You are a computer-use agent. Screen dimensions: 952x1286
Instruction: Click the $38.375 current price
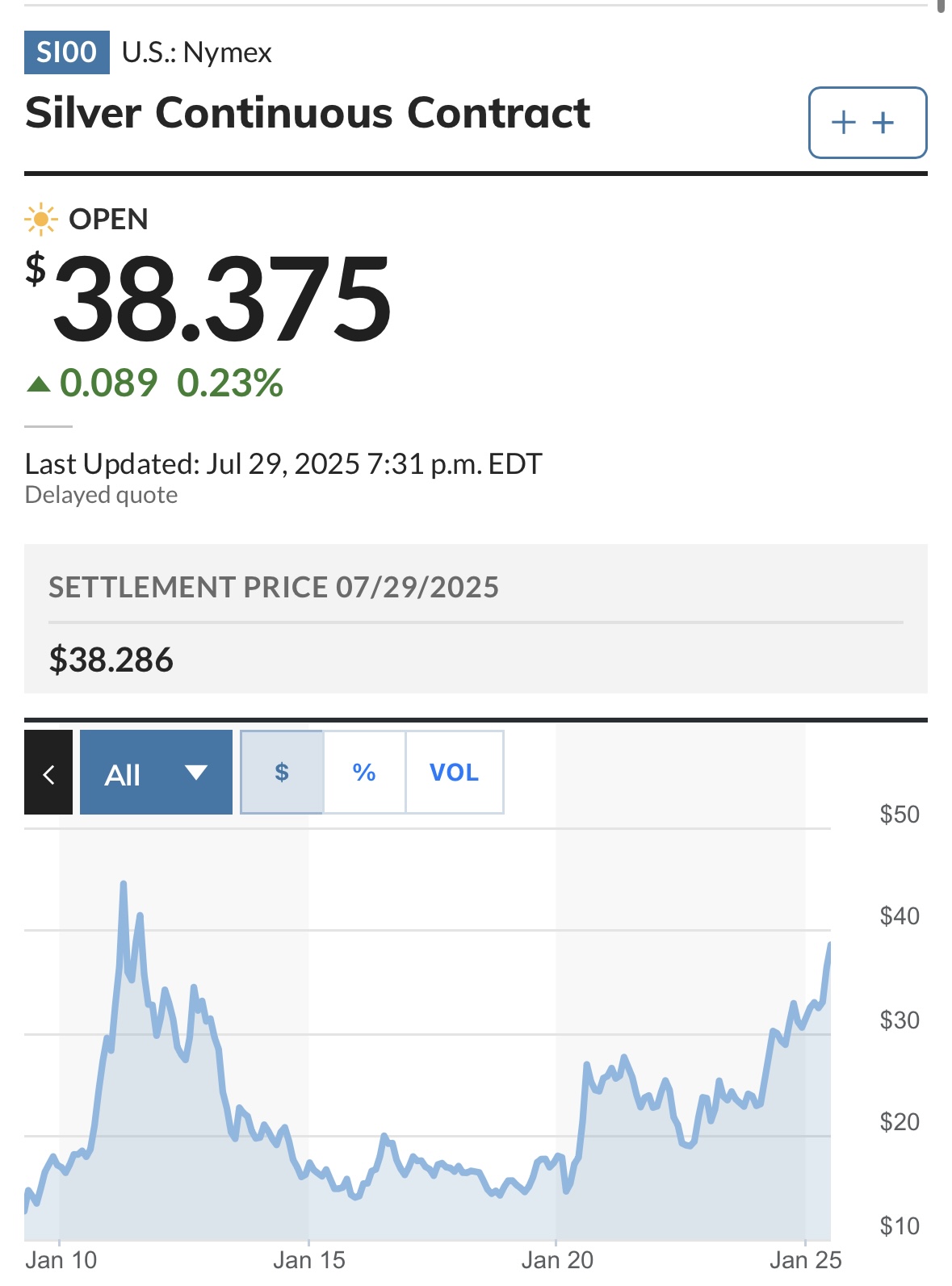(209, 298)
